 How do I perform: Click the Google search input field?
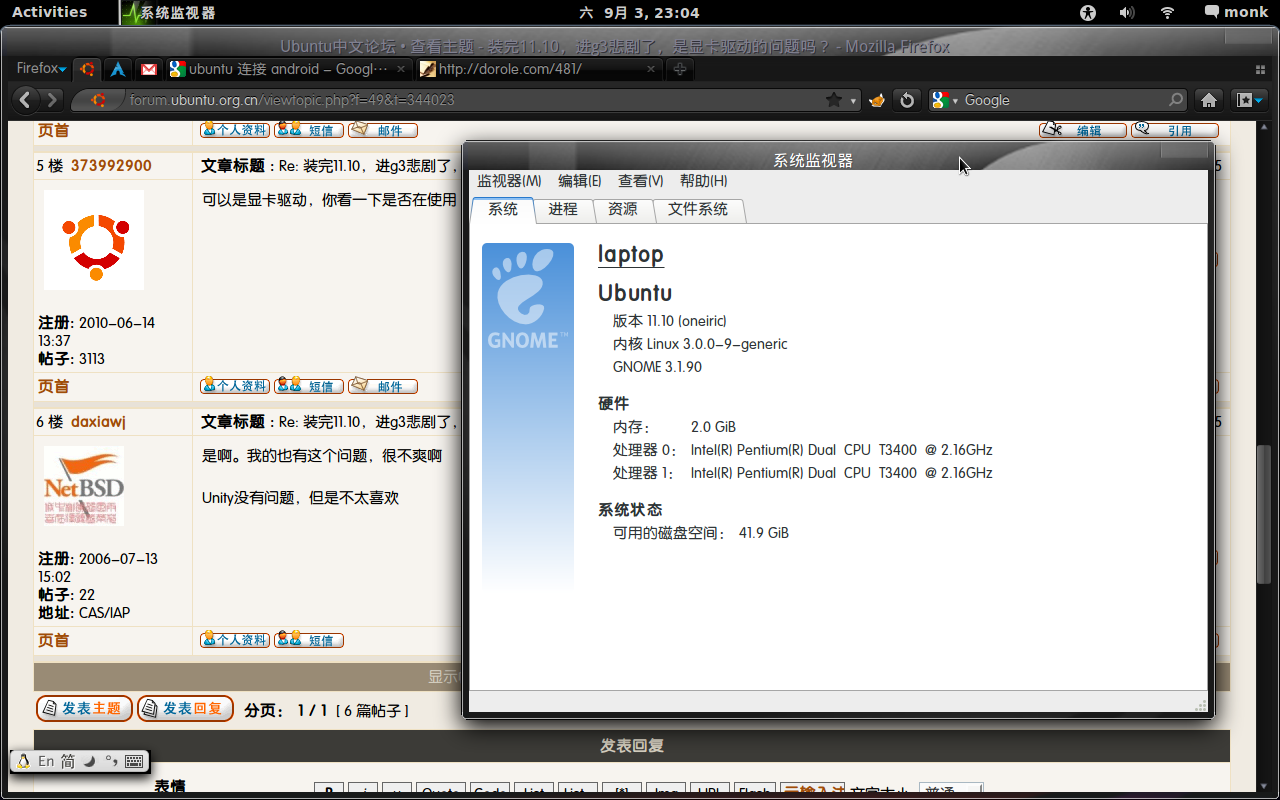point(1064,100)
